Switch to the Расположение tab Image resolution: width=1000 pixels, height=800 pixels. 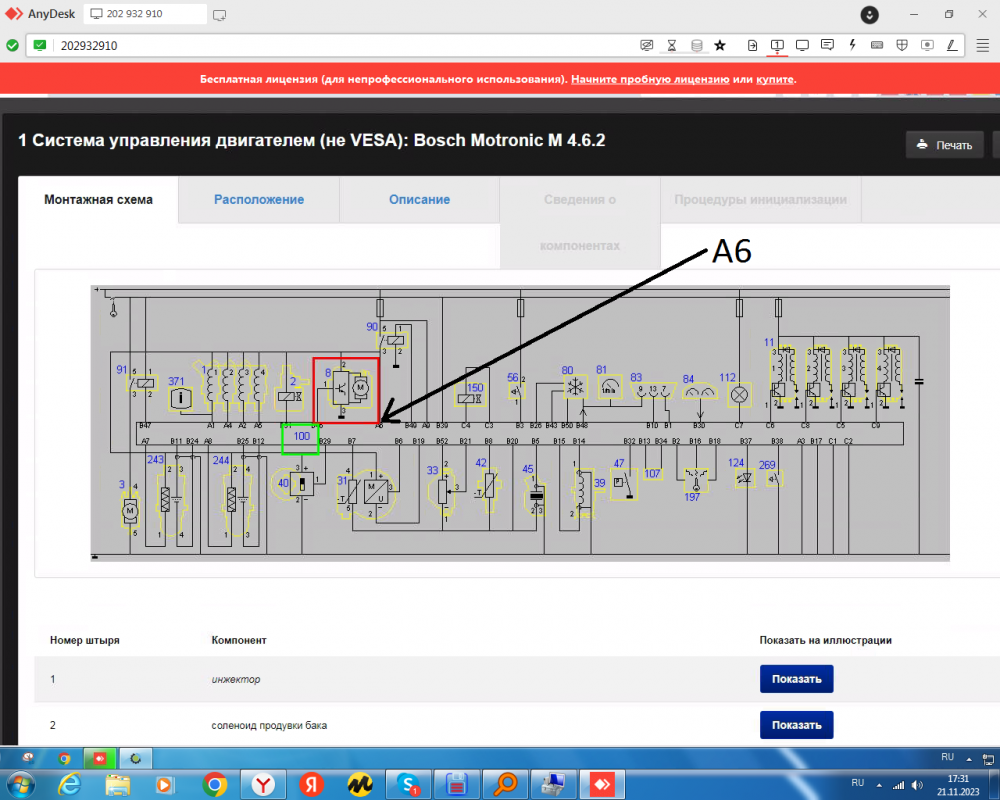click(259, 199)
